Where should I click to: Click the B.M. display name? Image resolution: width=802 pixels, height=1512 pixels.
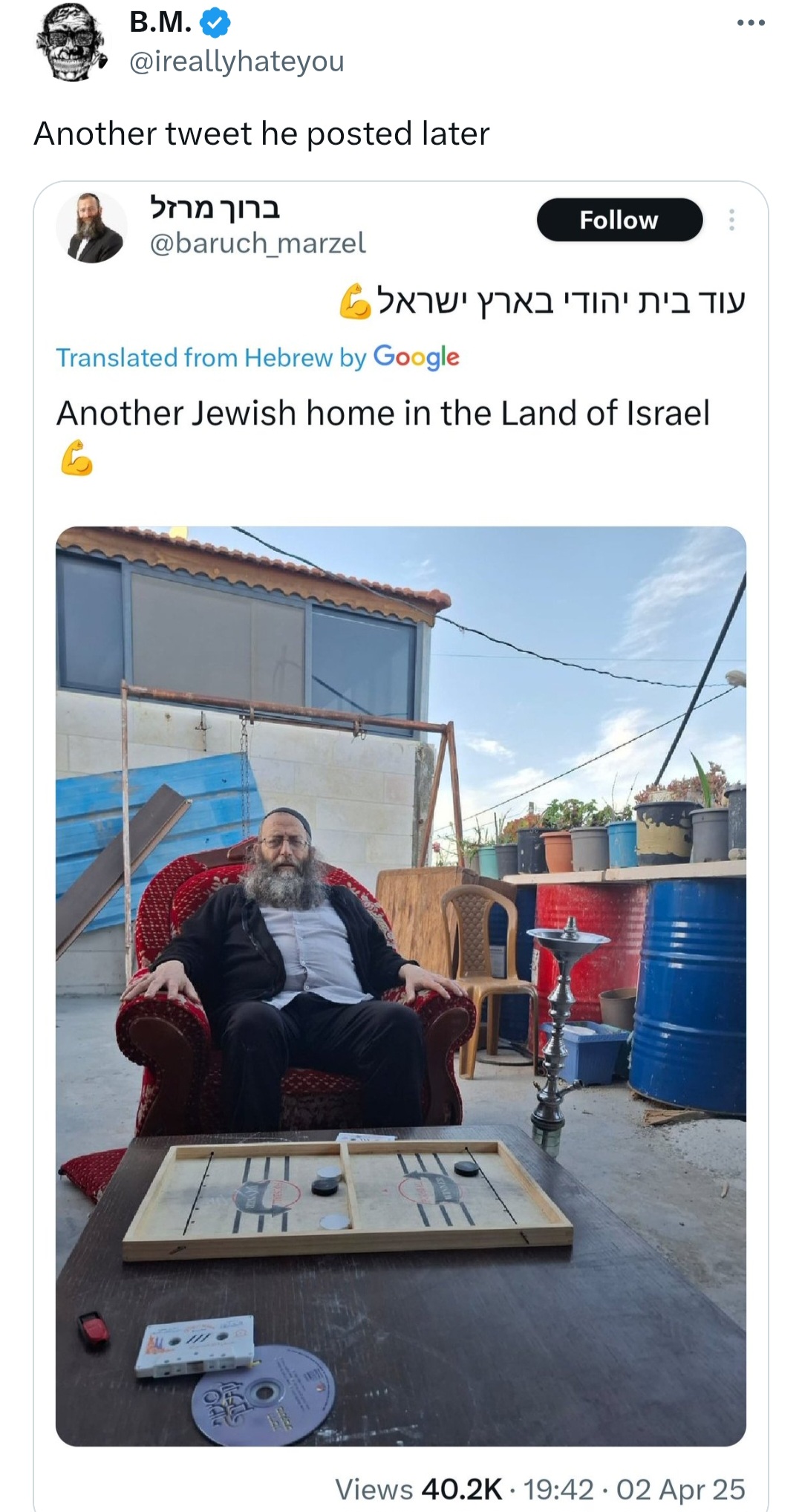coord(160,23)
